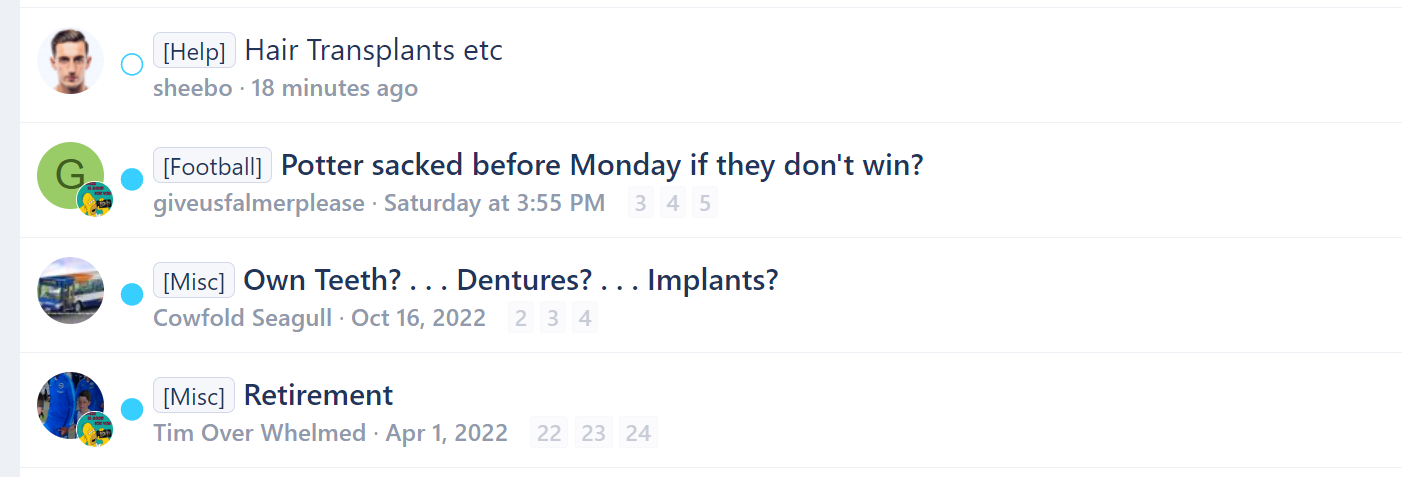This screenshot has width=1402, height=477.
Task: Click the small badge on Tim Over Whelmed's avatar
Action: tap(95, 430)
